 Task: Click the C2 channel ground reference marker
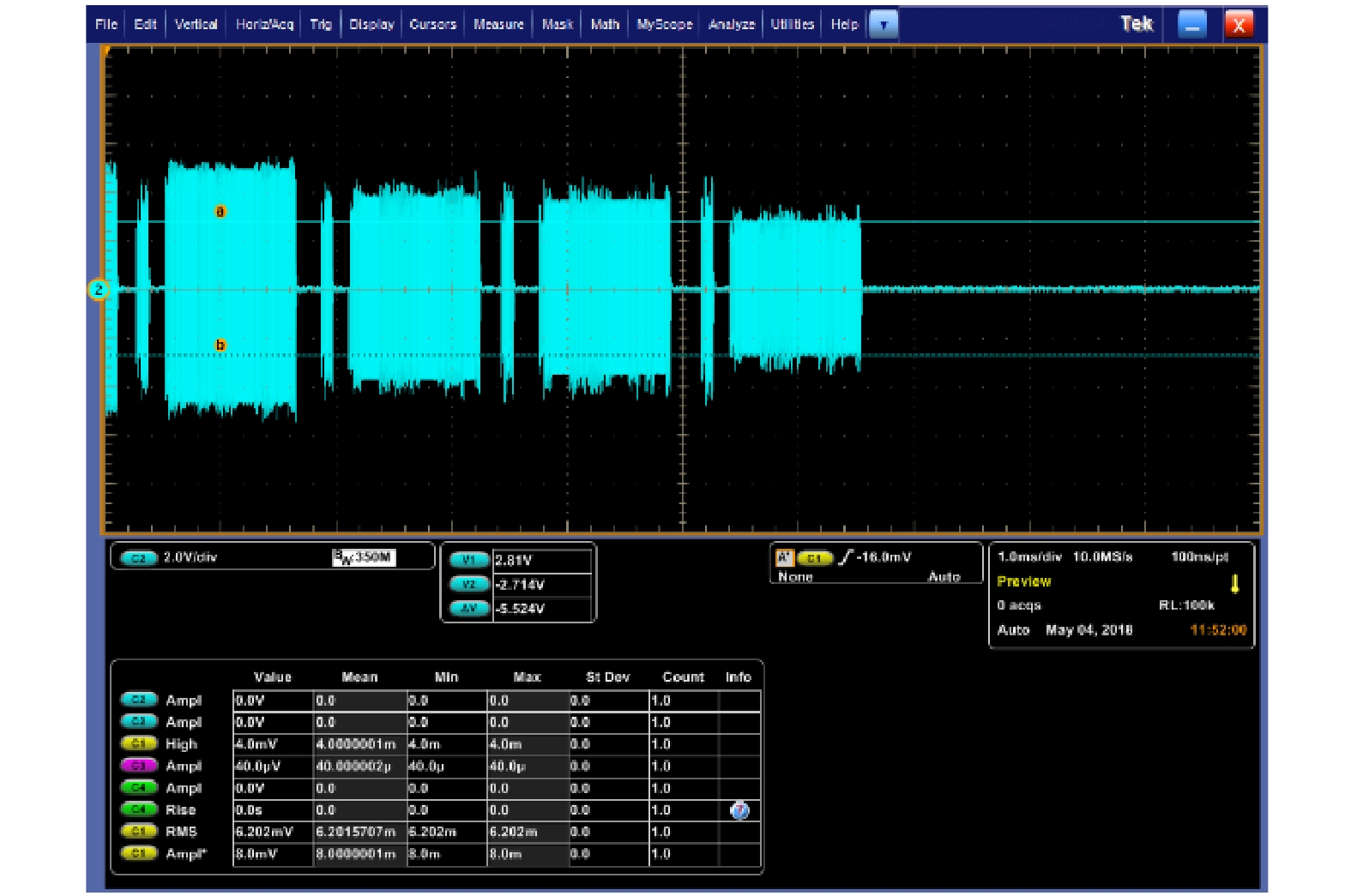[x=99, y=290]
